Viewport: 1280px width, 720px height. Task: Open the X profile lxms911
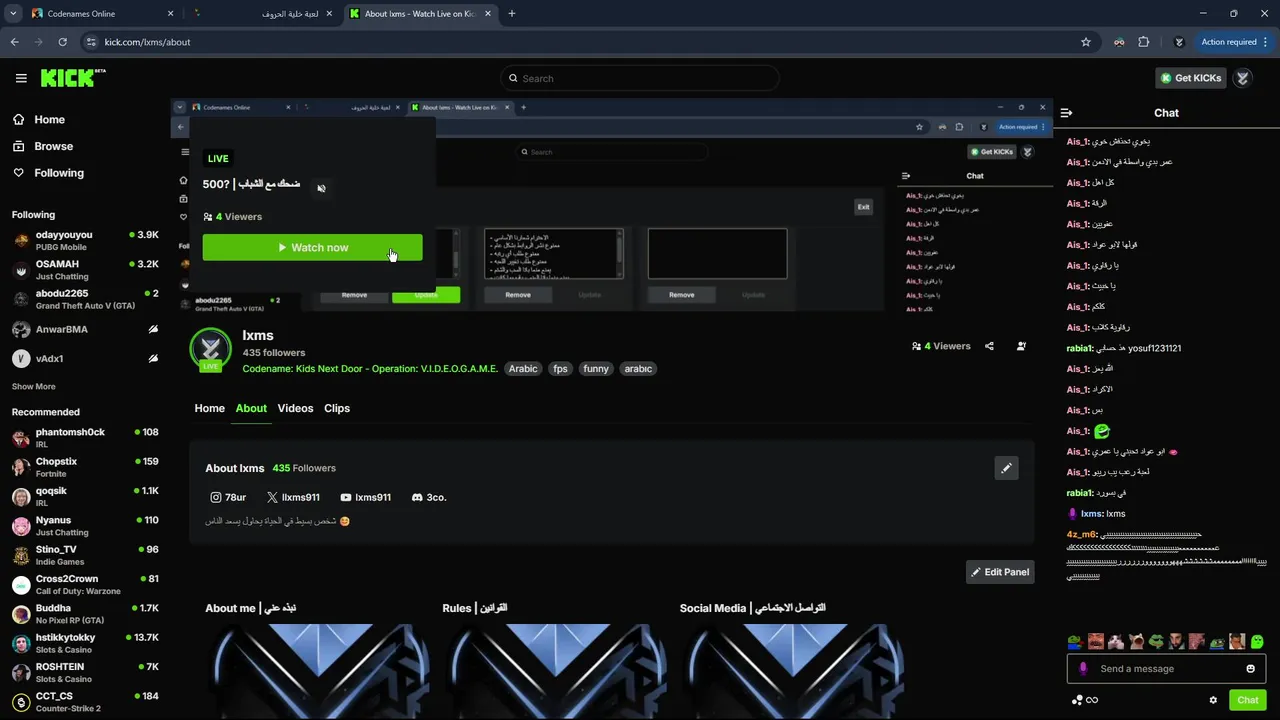[x=293, y=497]
